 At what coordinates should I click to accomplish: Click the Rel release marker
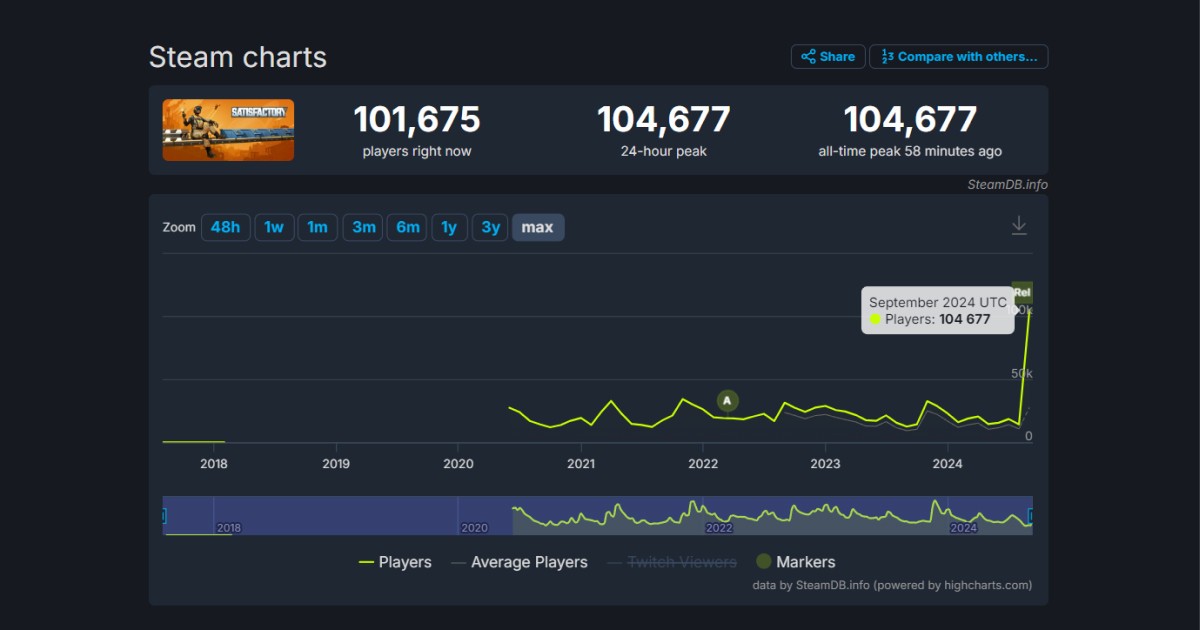(1022, 292)
